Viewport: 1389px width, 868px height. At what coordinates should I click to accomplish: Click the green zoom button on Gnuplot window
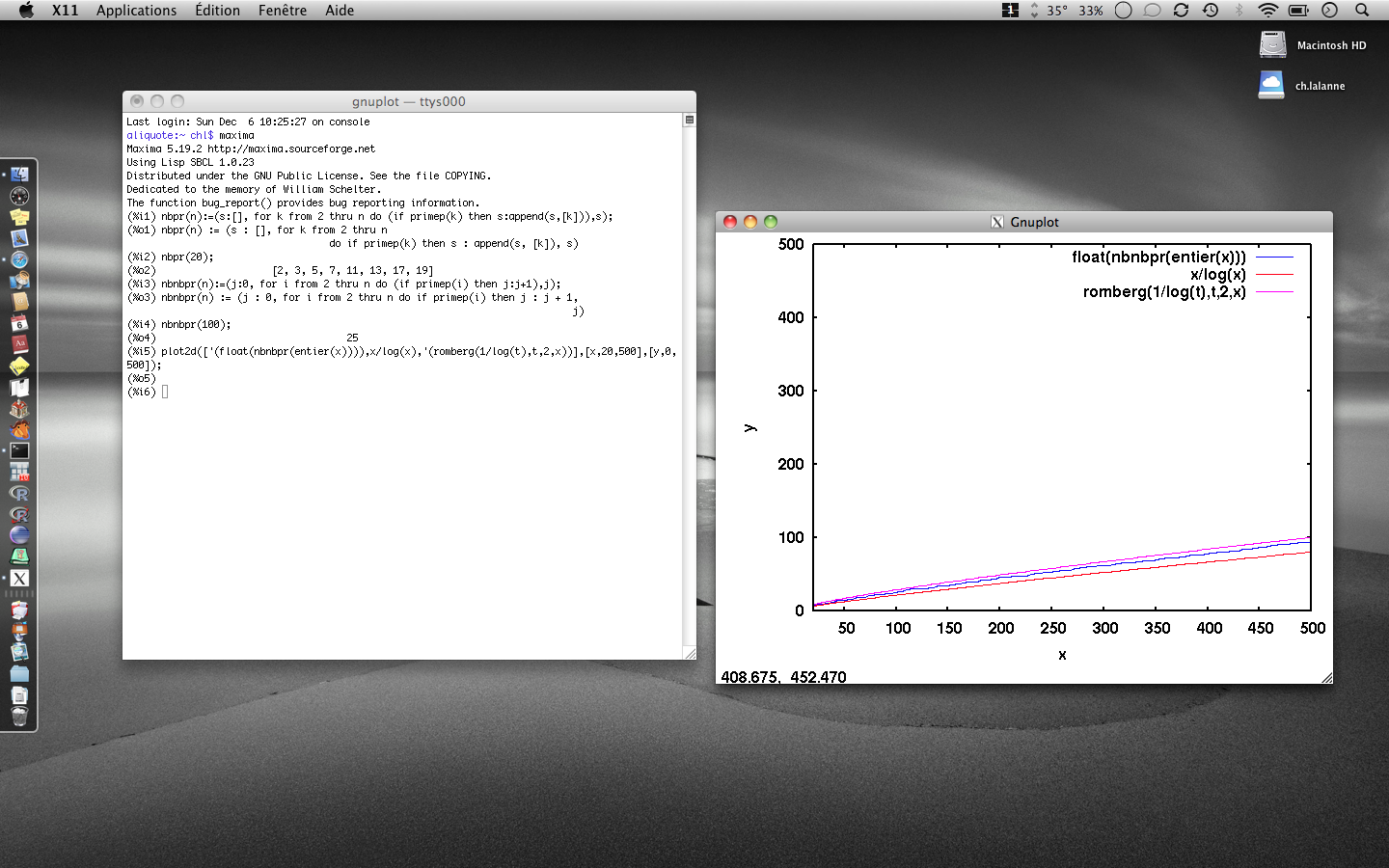click(771, 222)
